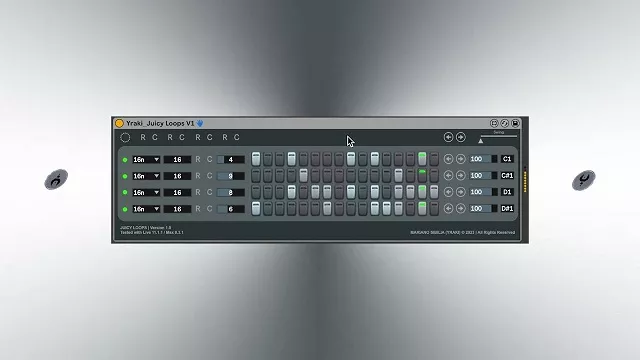Click the density slider showing 9
640x360 pixels.
(231, 176)
